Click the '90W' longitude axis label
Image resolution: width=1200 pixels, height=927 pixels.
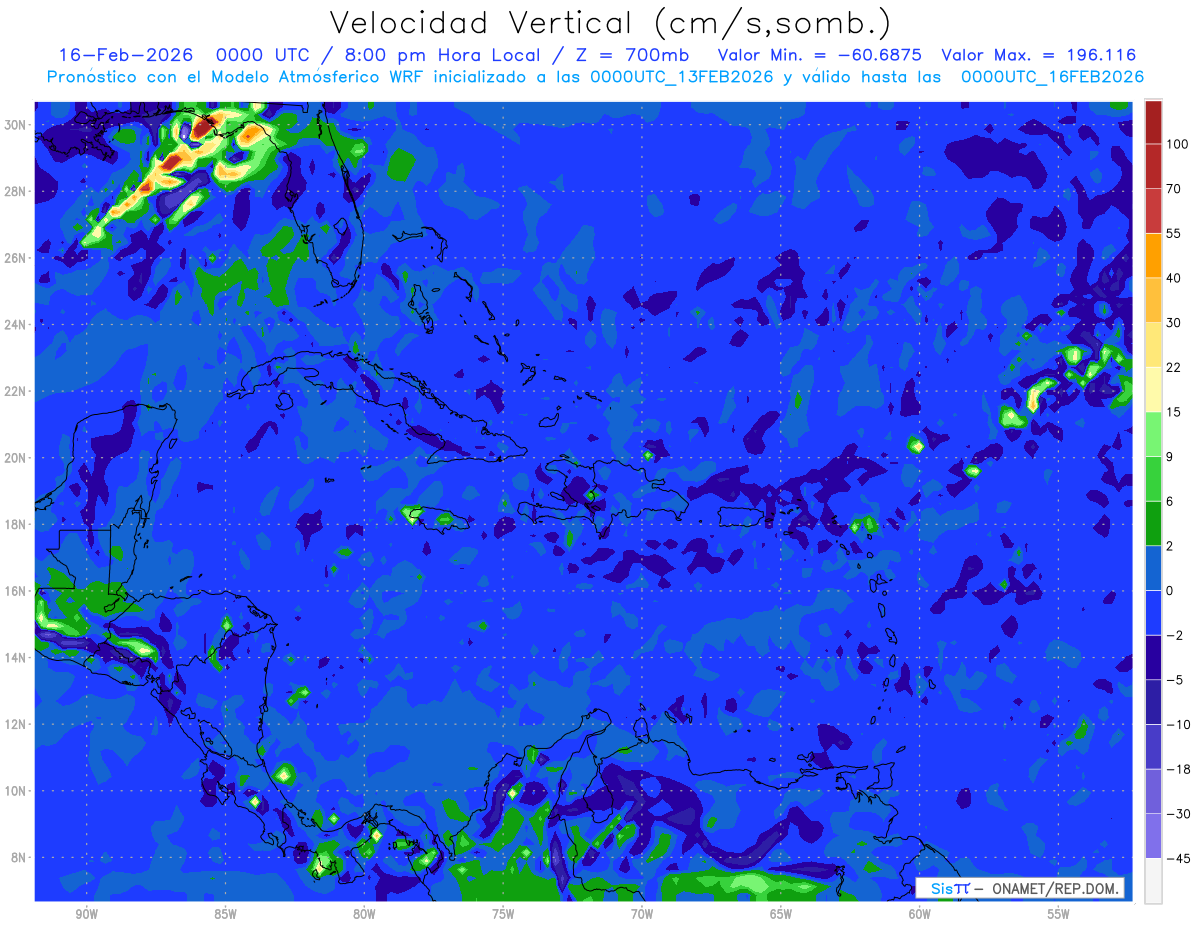[86, 914]
